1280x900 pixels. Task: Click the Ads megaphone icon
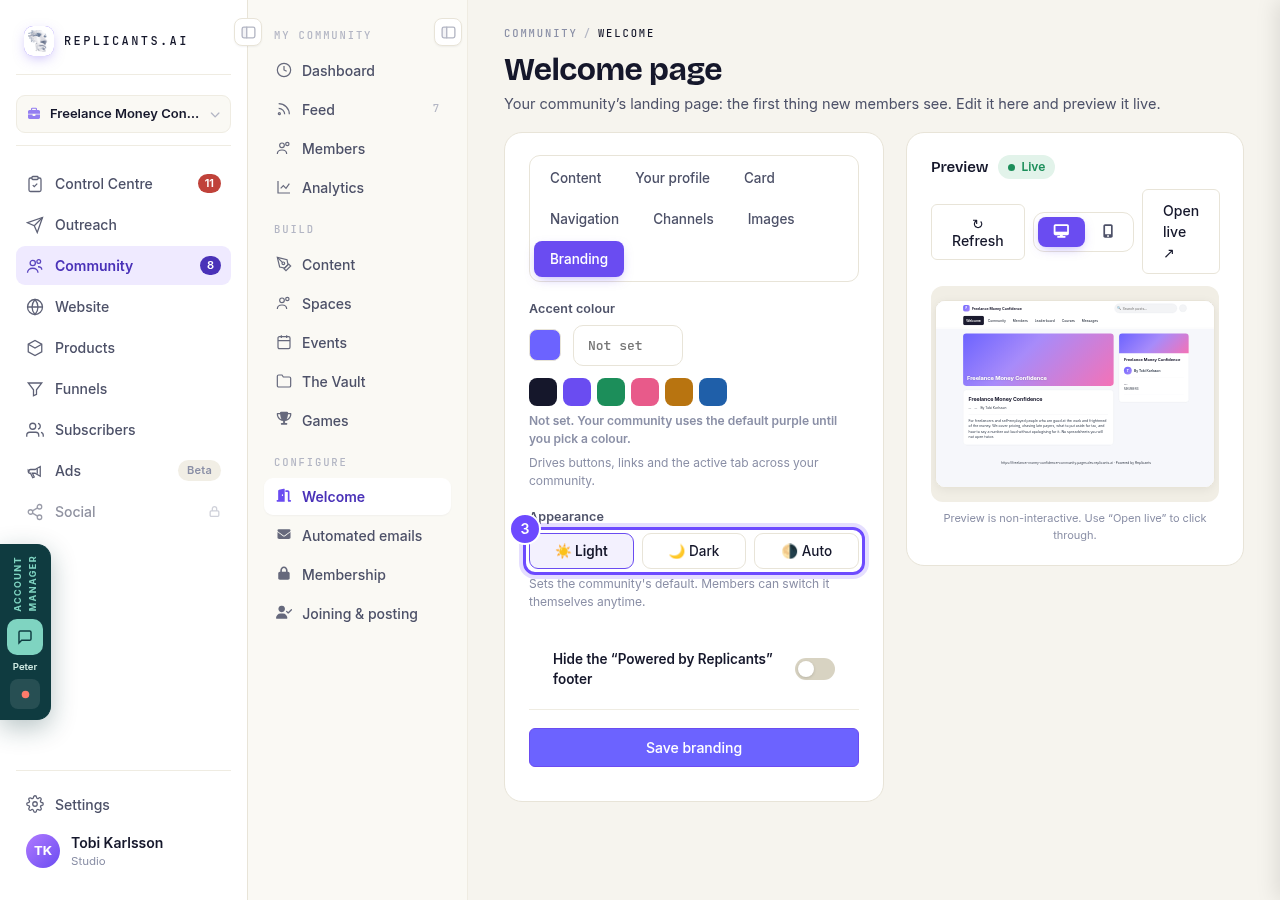(x=35, y=471)
